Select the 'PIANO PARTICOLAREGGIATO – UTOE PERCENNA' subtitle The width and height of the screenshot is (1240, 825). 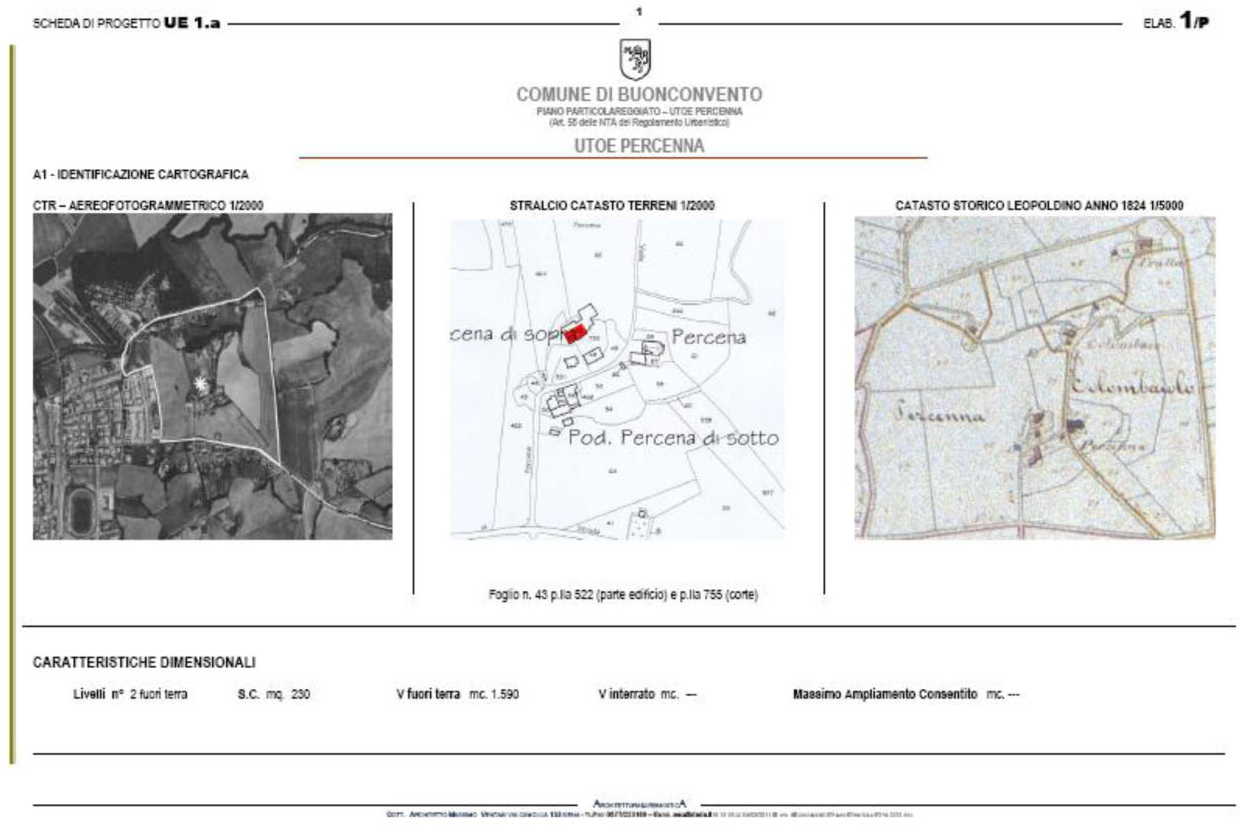point(638,111)
